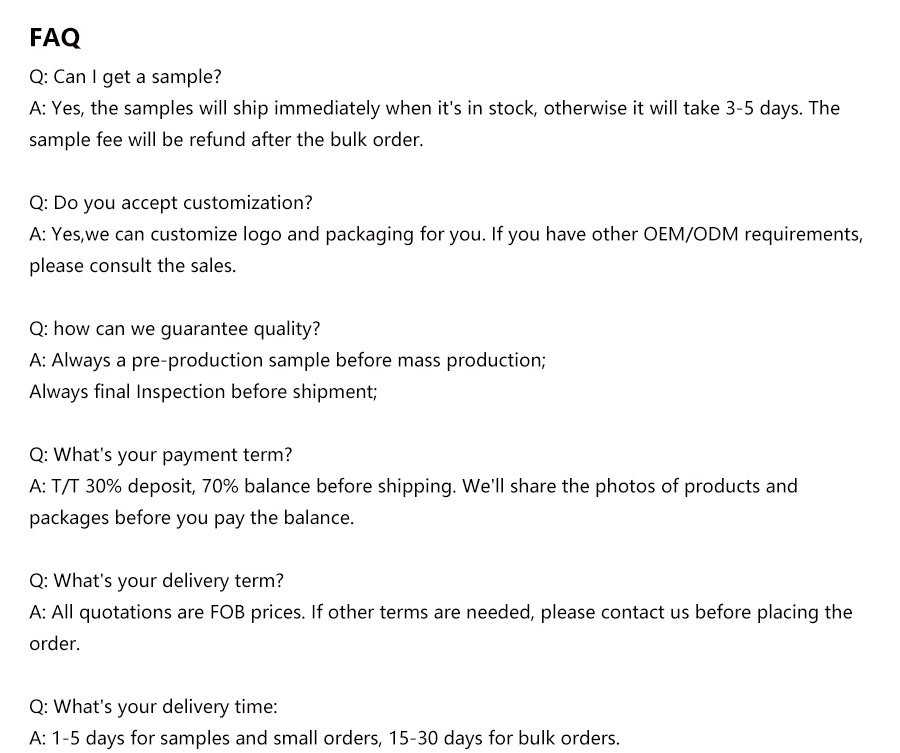Click "packages before you pay the balance" line
The width and height of the screenshot is (900, 753).
[x=191, y=518]
